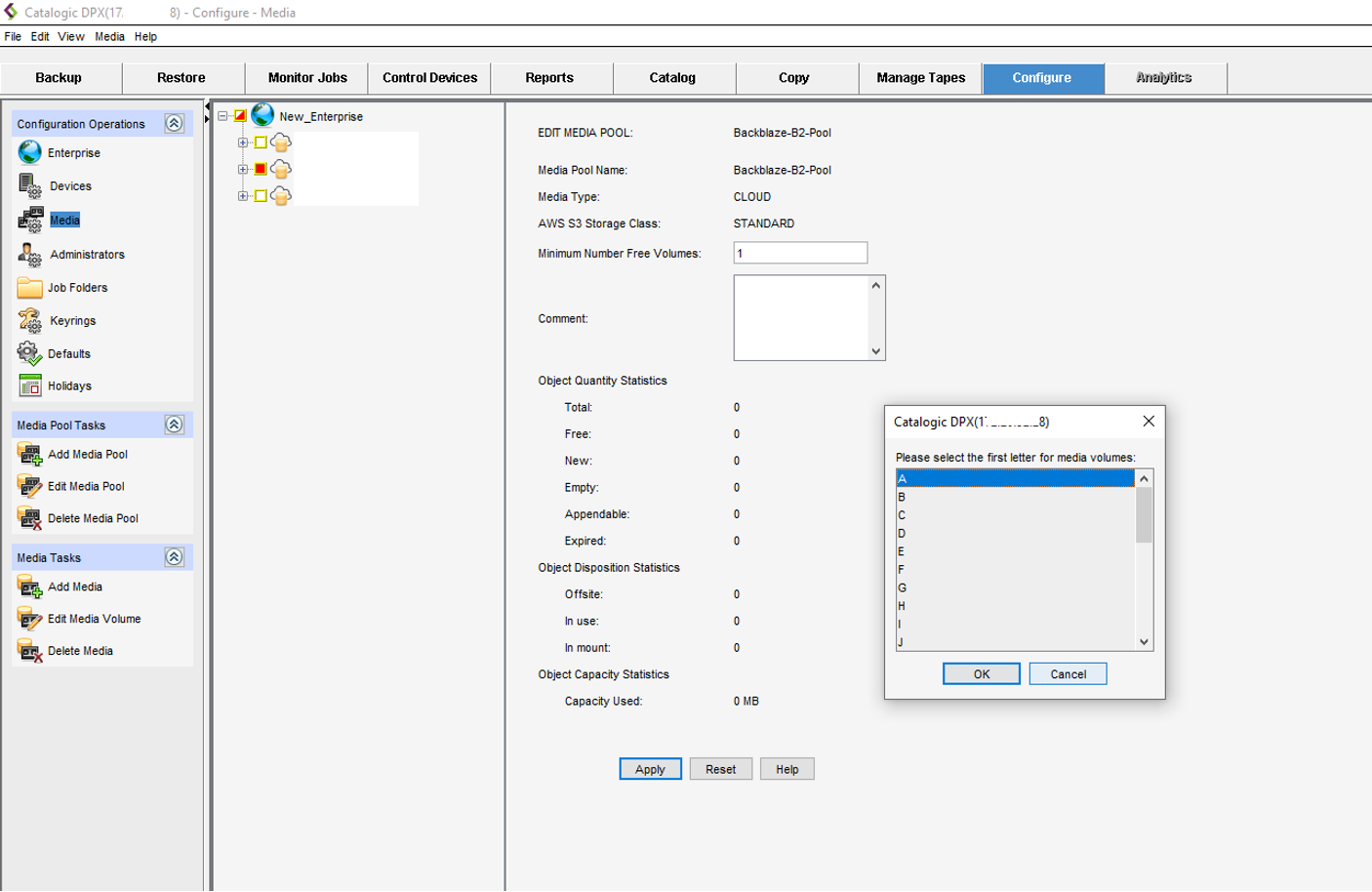This screenshot has height=892, width=1372.
Task: Click the New_Enterprise globe icon in tree
Action: (x=262, y=115)
